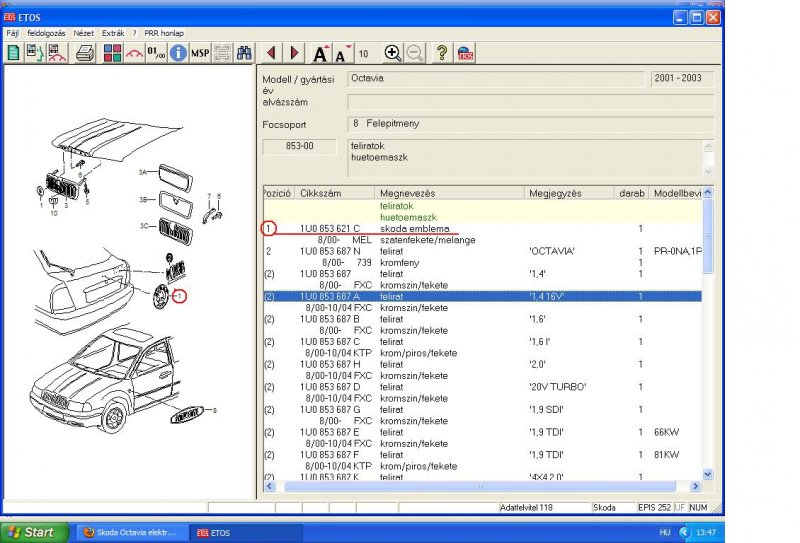Click the Megnevezés column header
800x543 pixels.
(x=449, y=193)
